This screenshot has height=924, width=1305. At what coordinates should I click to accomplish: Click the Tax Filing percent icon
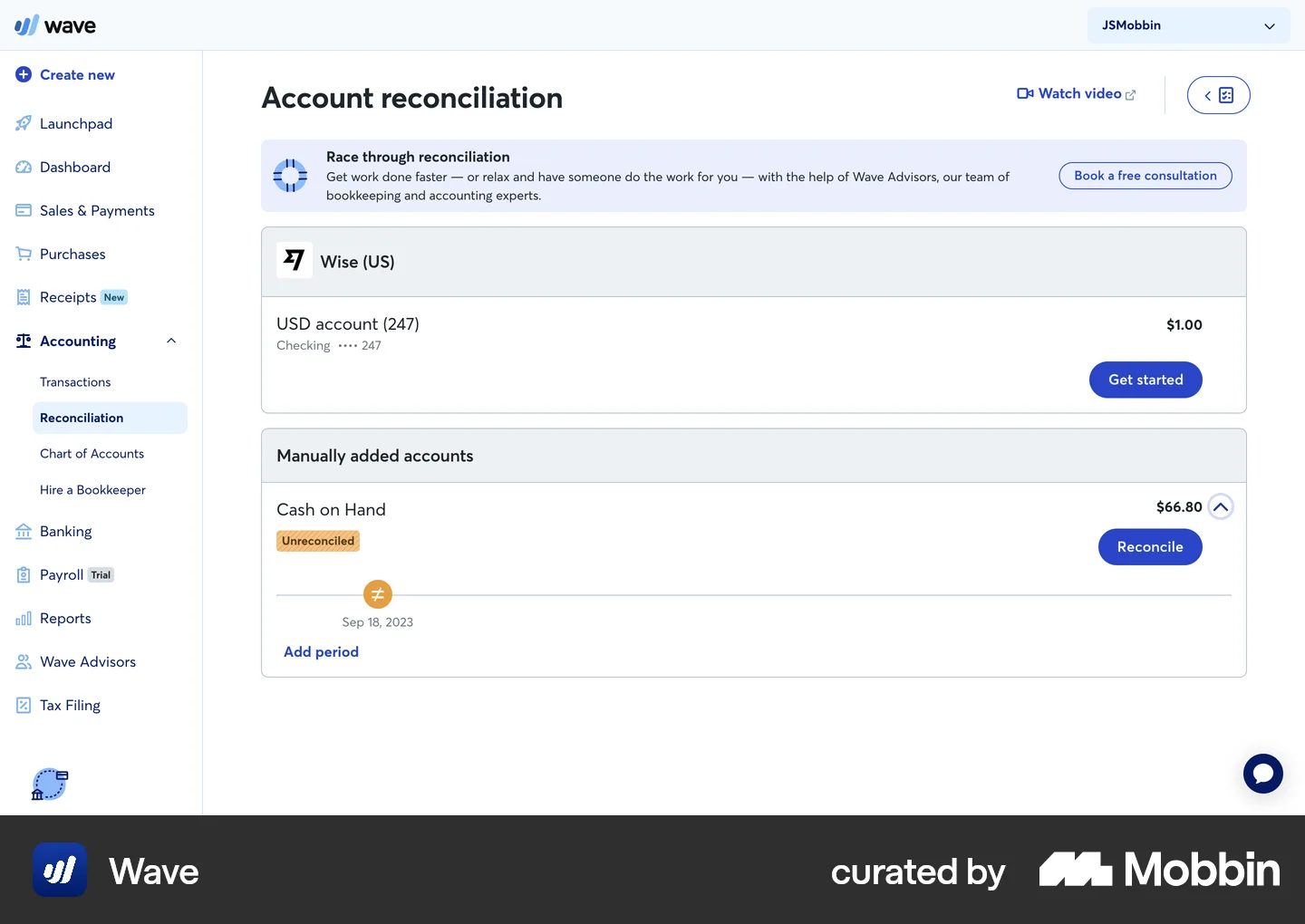click(24, 705)
